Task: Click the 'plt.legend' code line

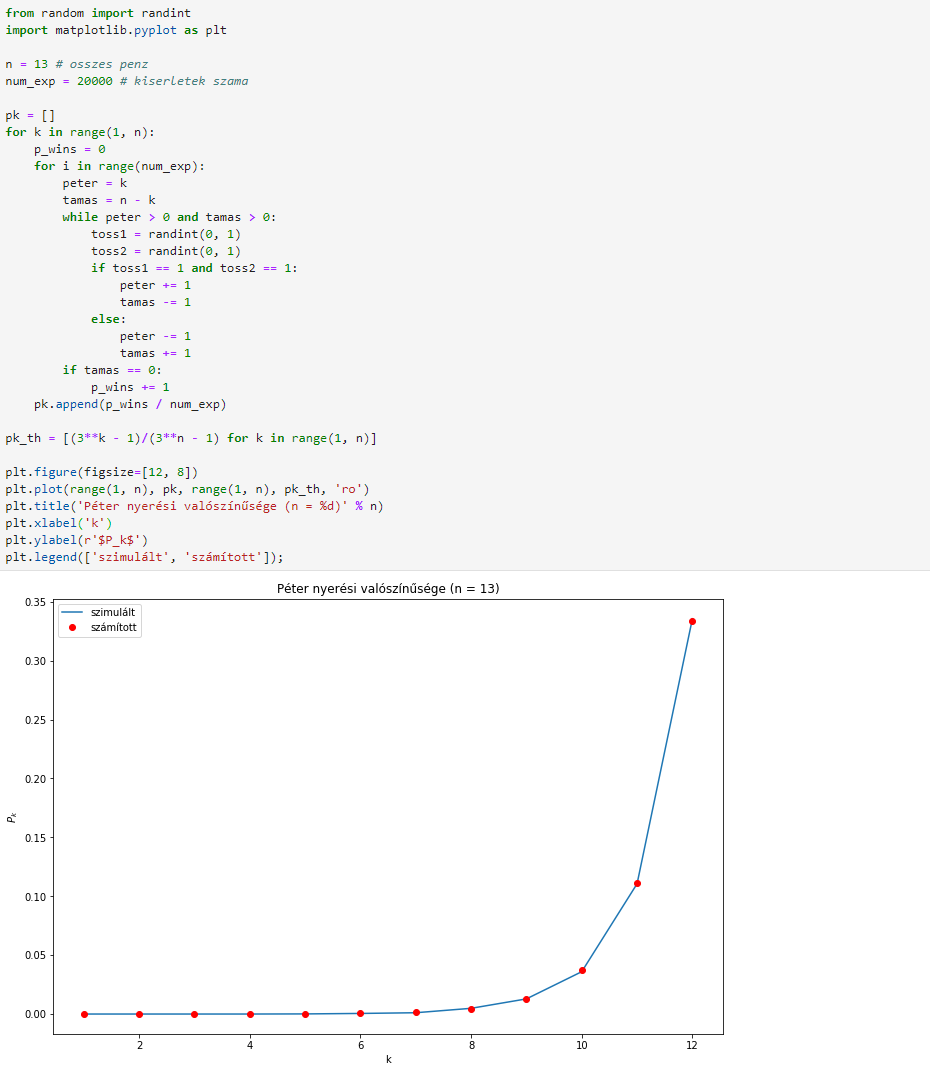Action: tap(144, 557)
